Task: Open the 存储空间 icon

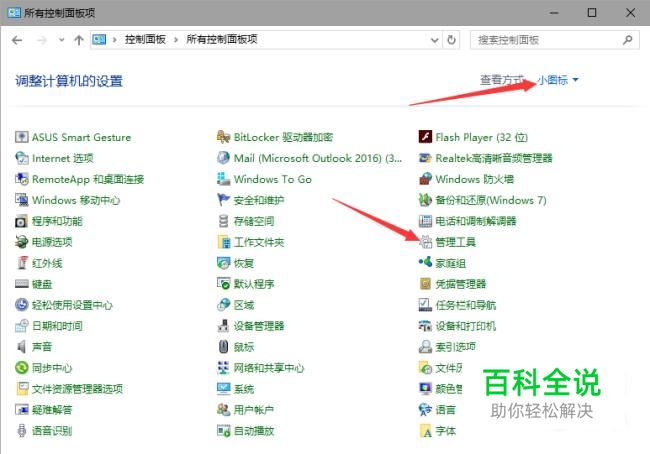Action: (x=223, y=221)
